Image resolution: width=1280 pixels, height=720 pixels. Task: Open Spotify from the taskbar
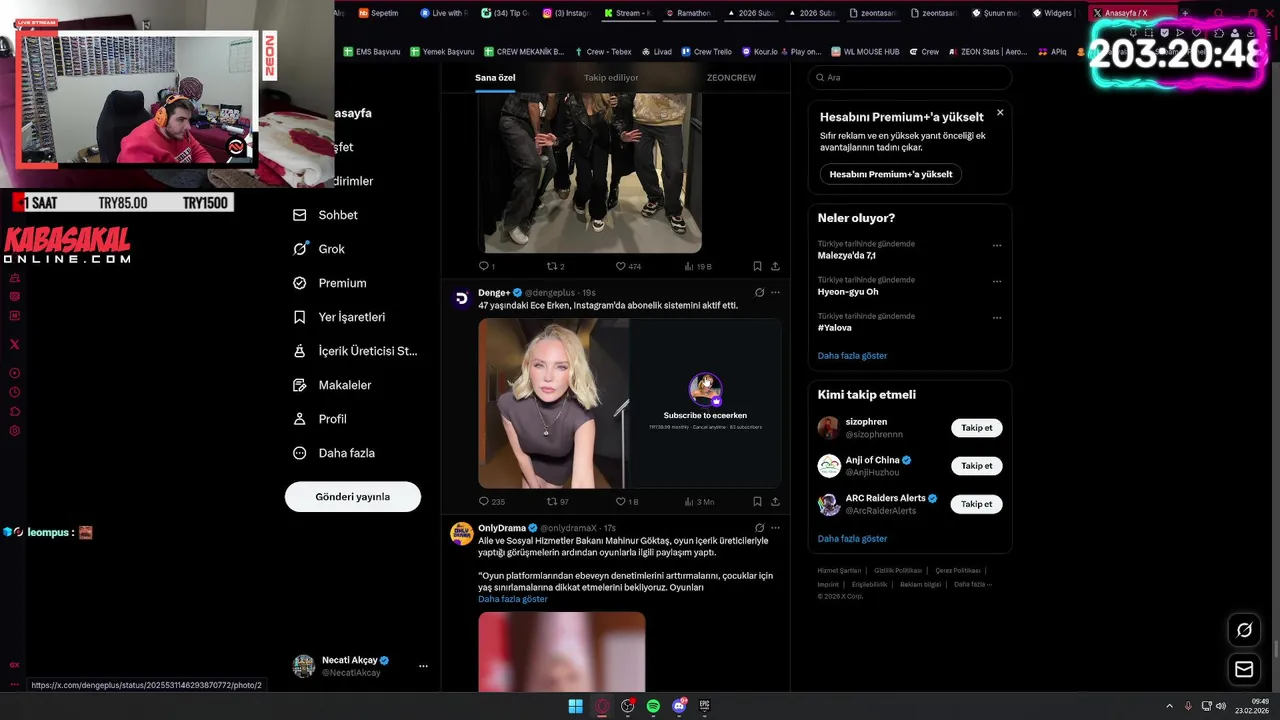coord(653,706)
